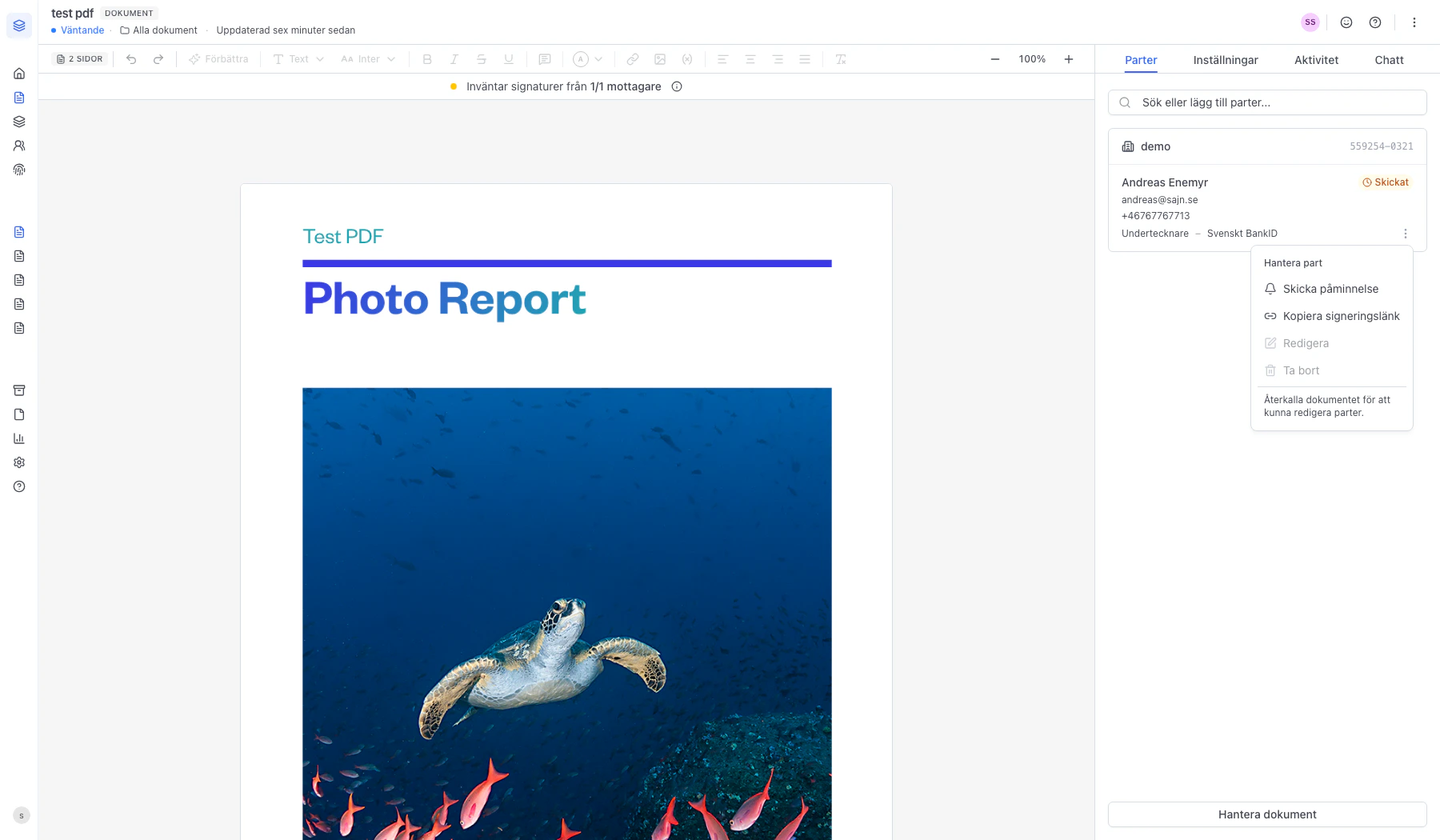The image size is (1440, 840).
Task: Click the demo company row
Action: (1267, 146)
